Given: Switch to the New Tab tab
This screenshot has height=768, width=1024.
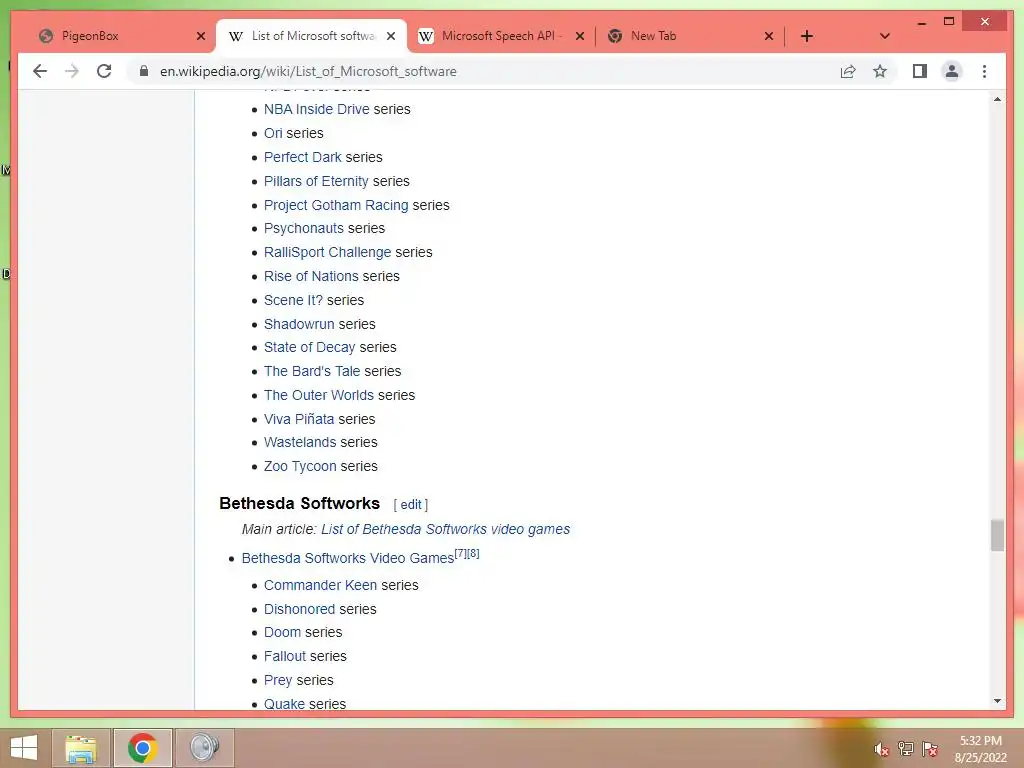Looking at the screenshot, I should pos(690,36).
